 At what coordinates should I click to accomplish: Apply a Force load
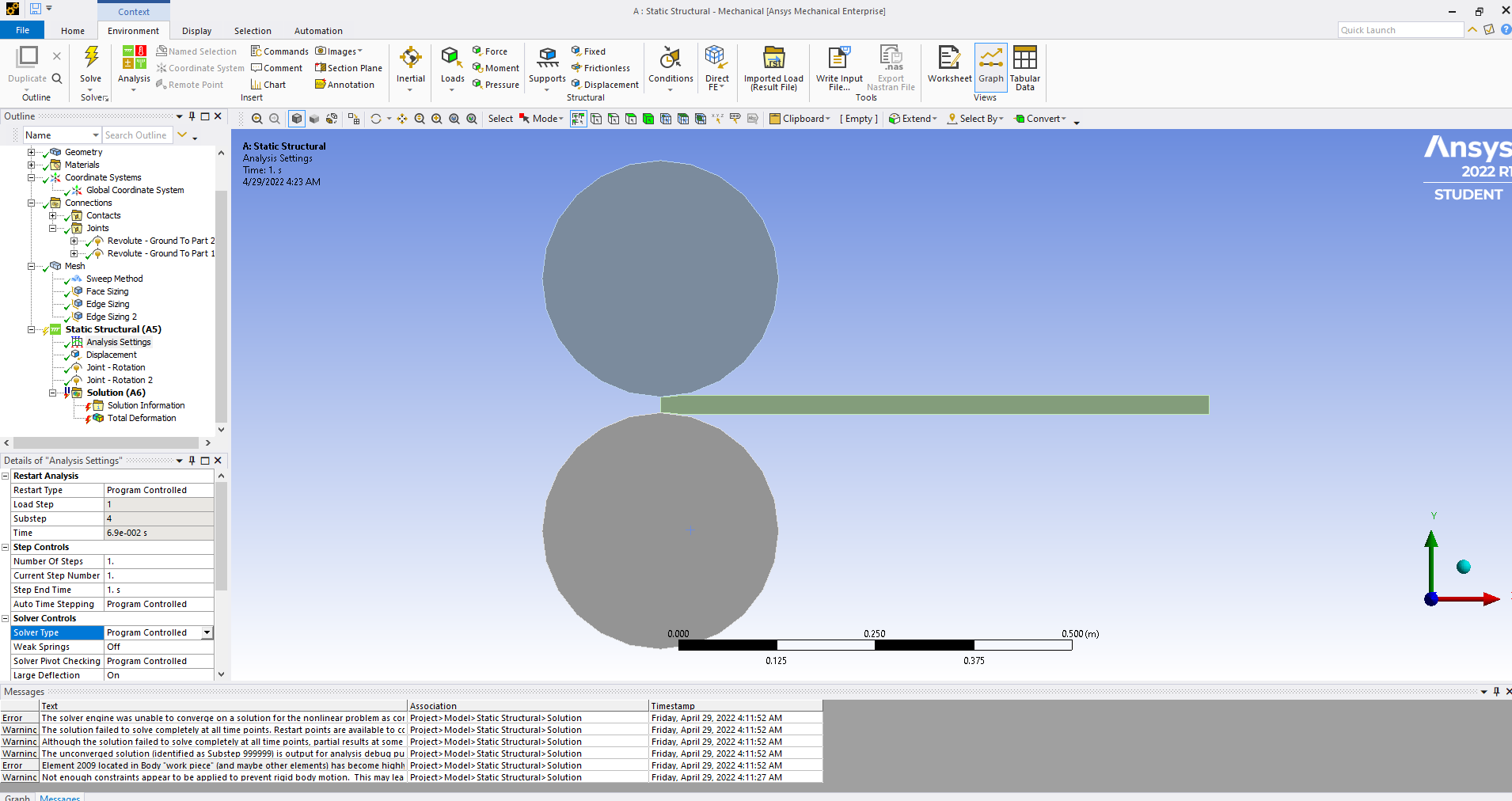click(489, 51)
